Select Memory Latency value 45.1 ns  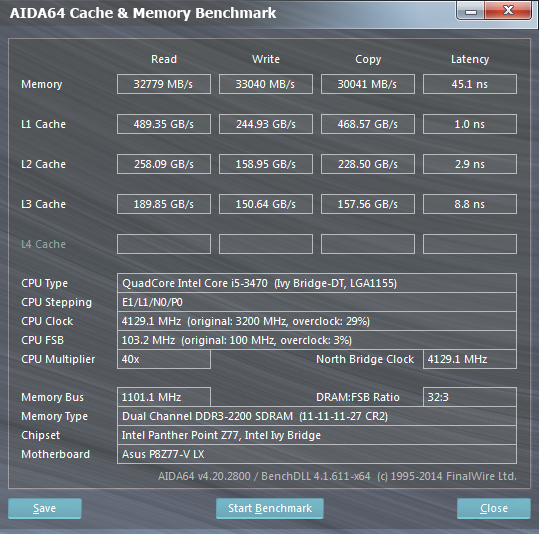(470, 84)
